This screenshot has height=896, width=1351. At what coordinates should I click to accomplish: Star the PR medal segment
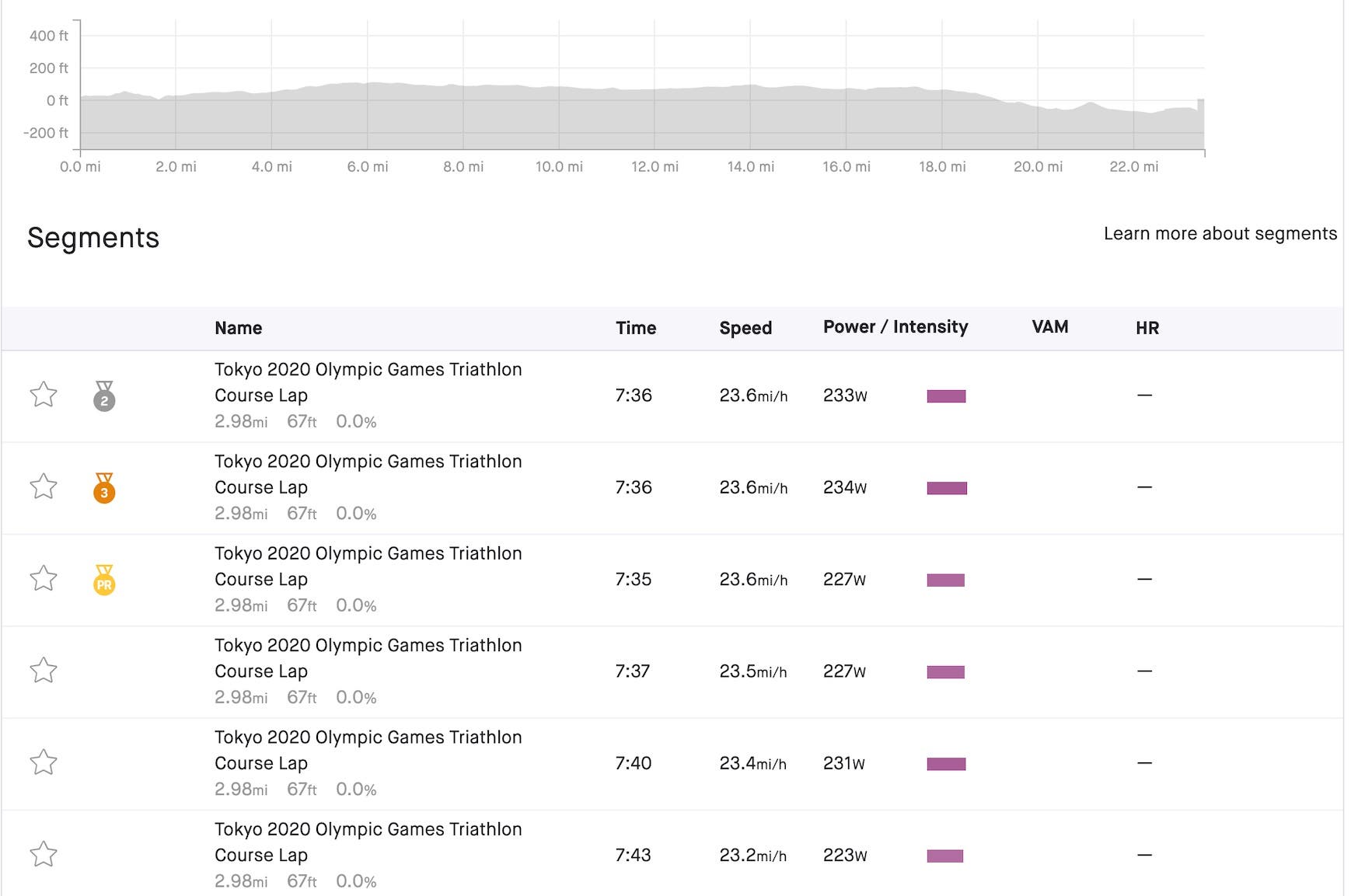coord(44,578)
